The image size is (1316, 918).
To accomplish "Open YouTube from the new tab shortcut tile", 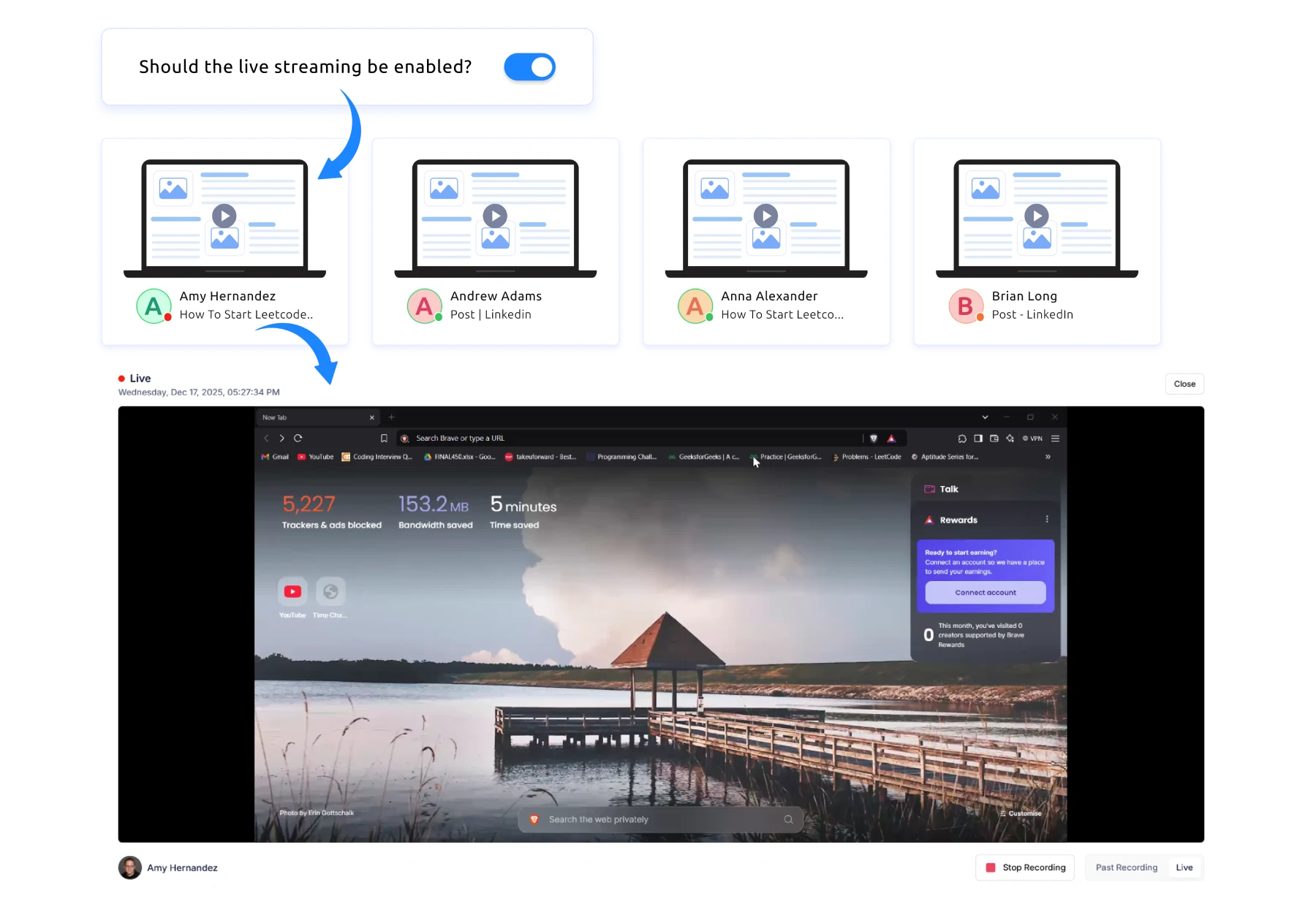I will (292, 592).
